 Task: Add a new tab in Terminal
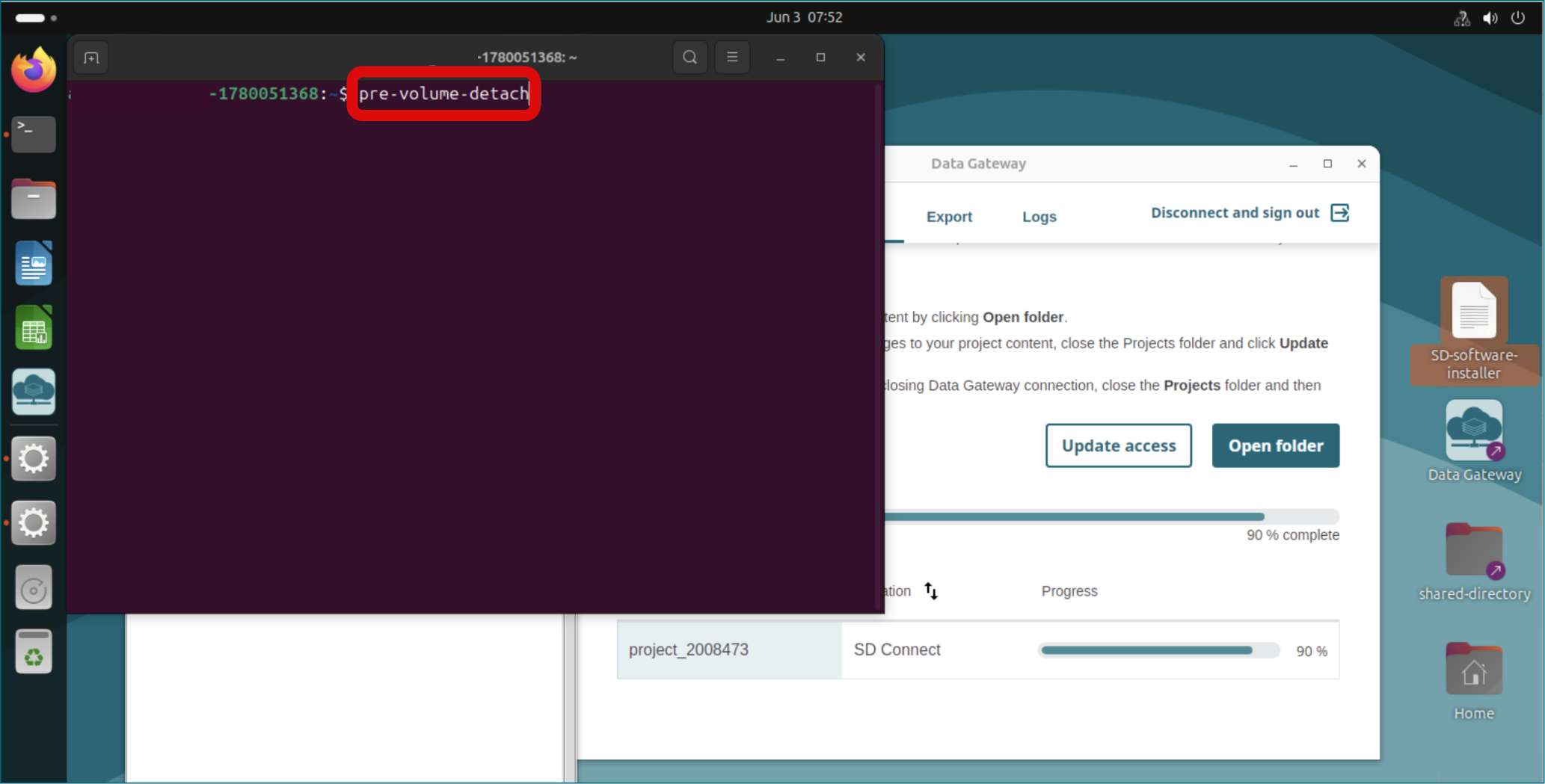(91, 58)
